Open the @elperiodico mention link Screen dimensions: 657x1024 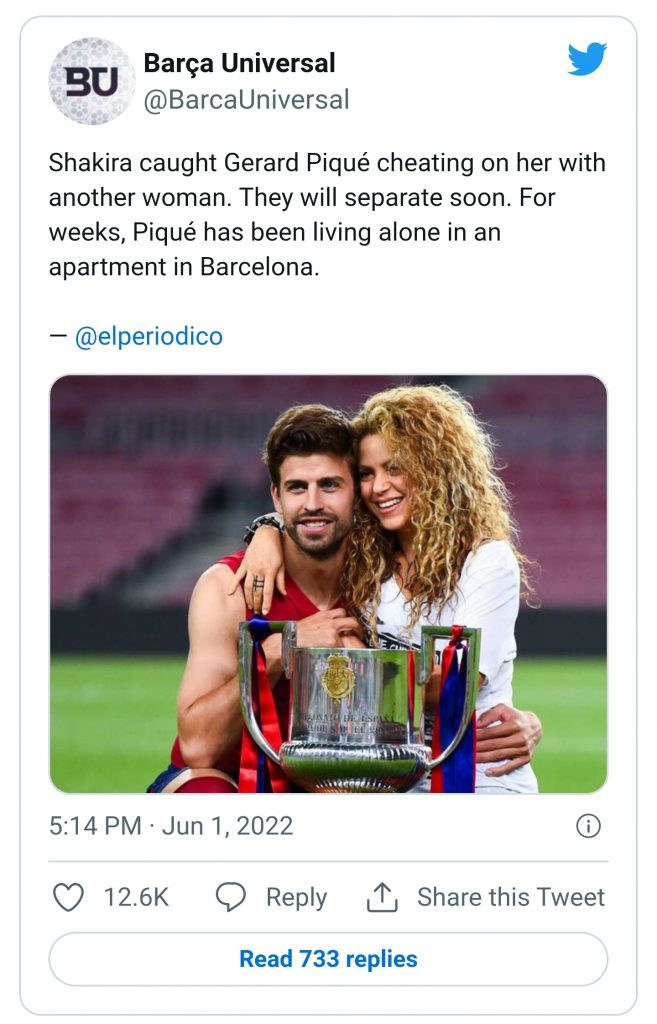[148, 337]
